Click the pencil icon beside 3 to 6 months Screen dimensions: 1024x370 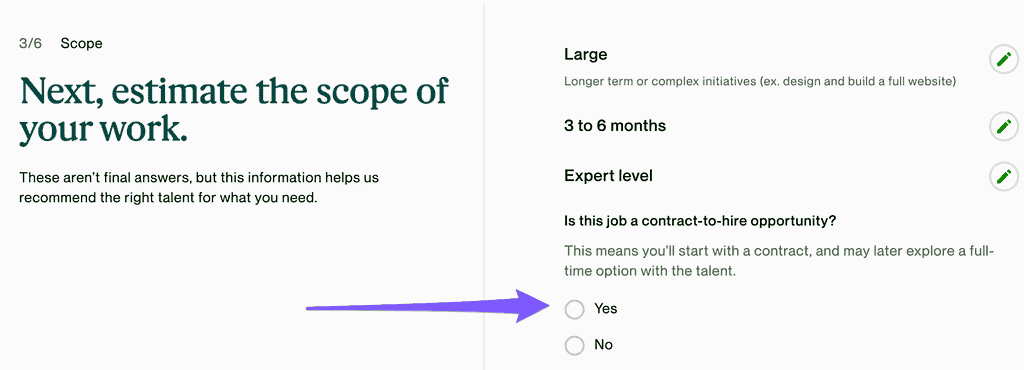click(1004, 126)
